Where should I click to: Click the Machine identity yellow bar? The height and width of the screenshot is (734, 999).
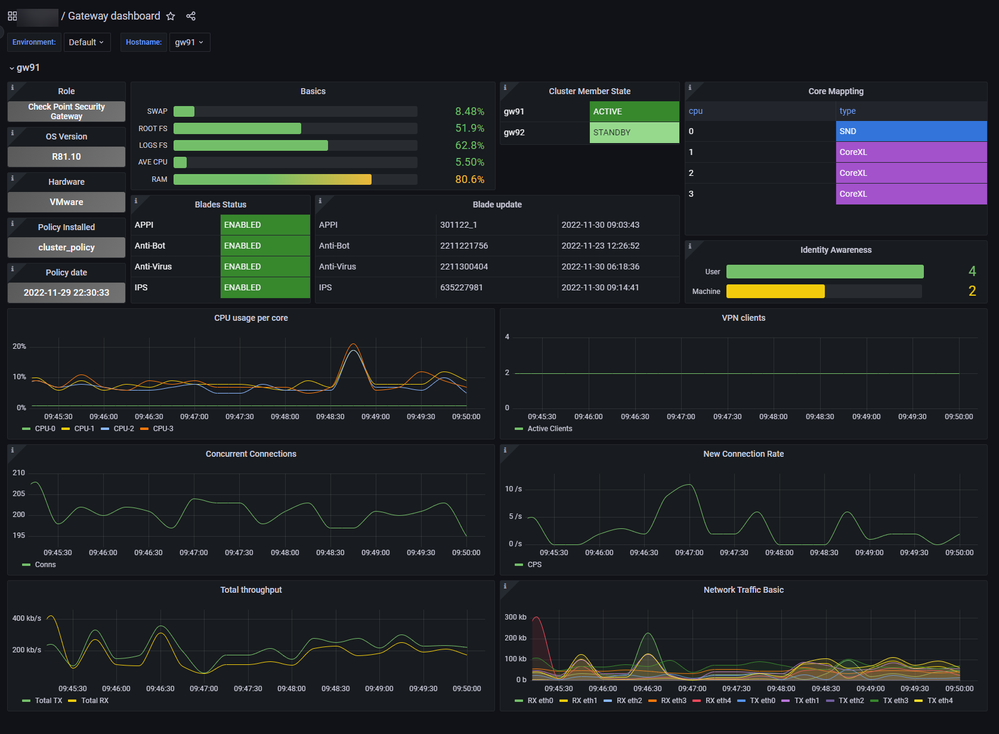click(775, 291)
